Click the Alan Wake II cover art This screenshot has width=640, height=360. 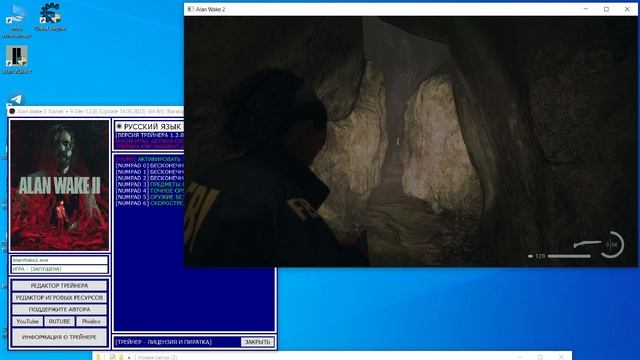60,185
